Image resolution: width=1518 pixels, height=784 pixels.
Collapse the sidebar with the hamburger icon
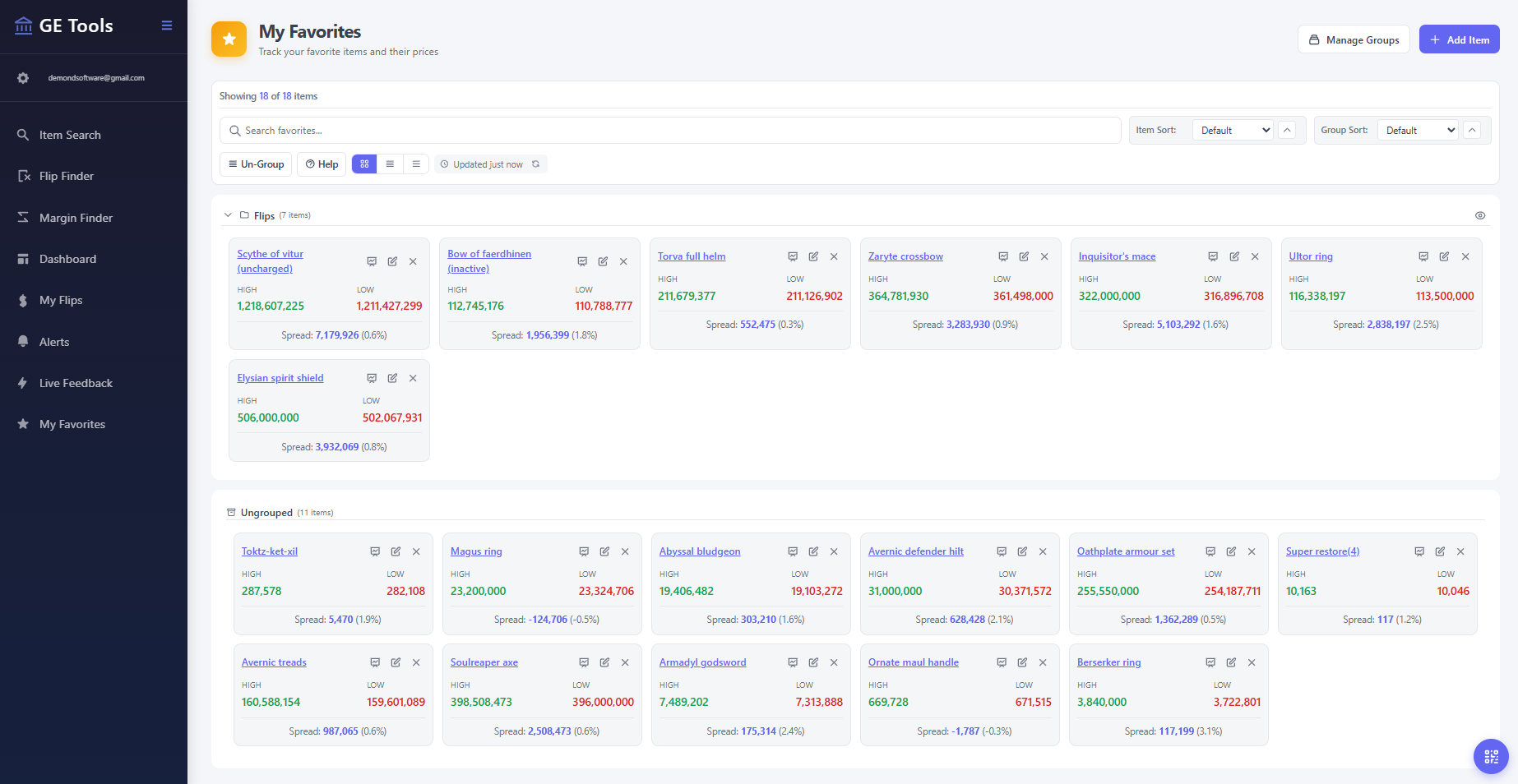click(x=167, y=25)
